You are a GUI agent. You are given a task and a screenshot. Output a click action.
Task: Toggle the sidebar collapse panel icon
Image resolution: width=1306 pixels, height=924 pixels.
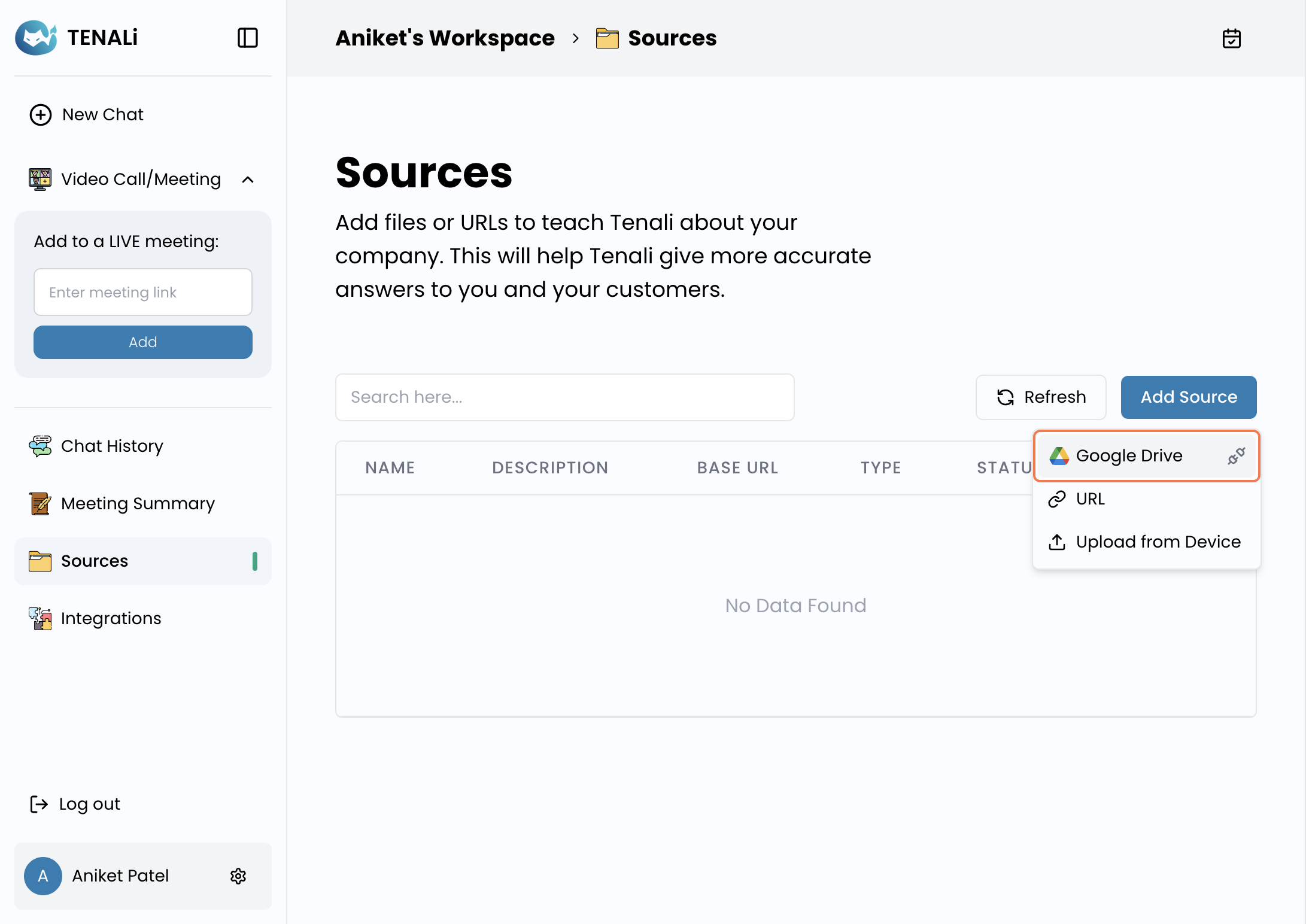[x=247, y=38]
